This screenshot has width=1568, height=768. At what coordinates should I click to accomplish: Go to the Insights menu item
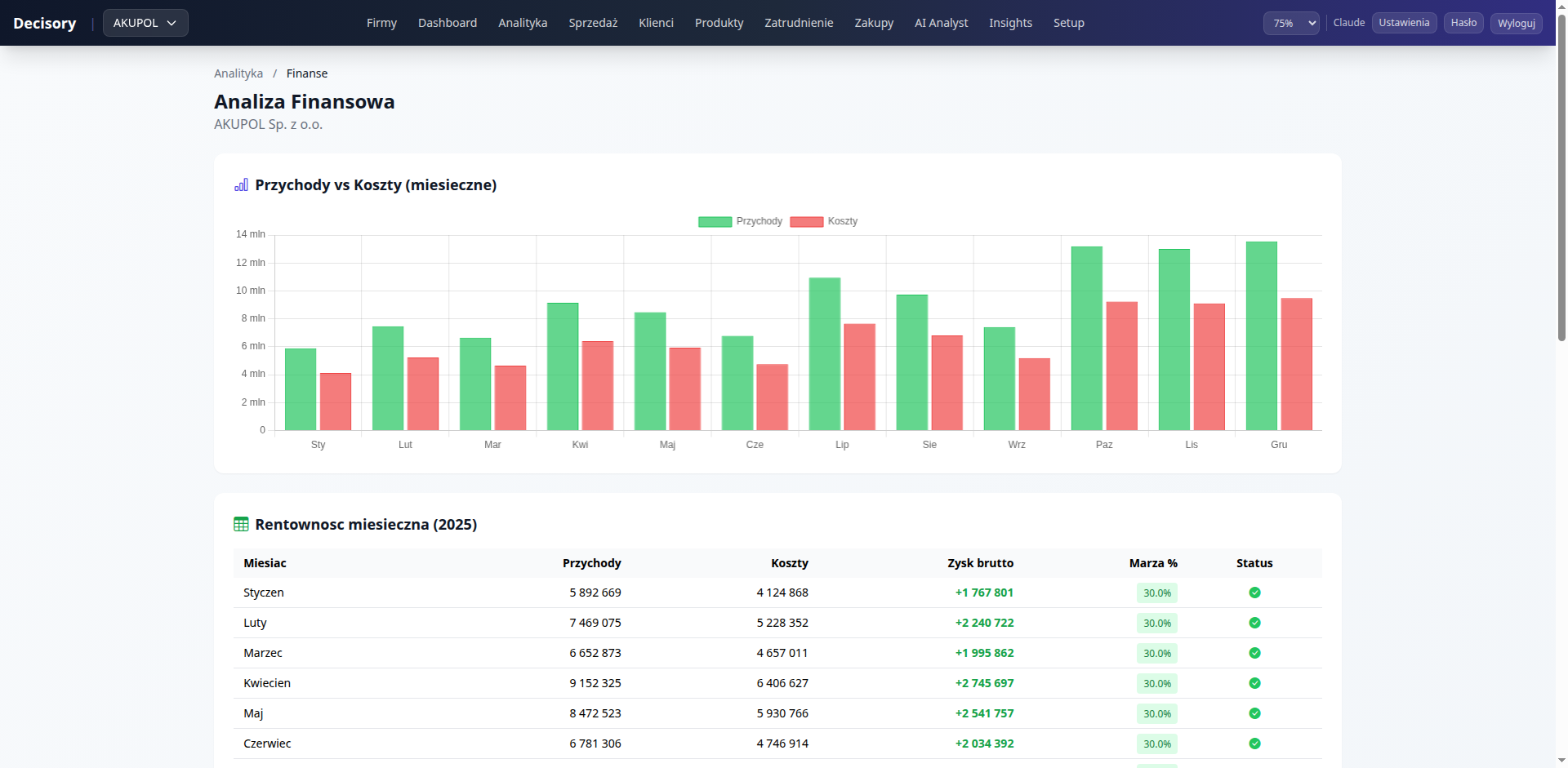coord(1010,23)
